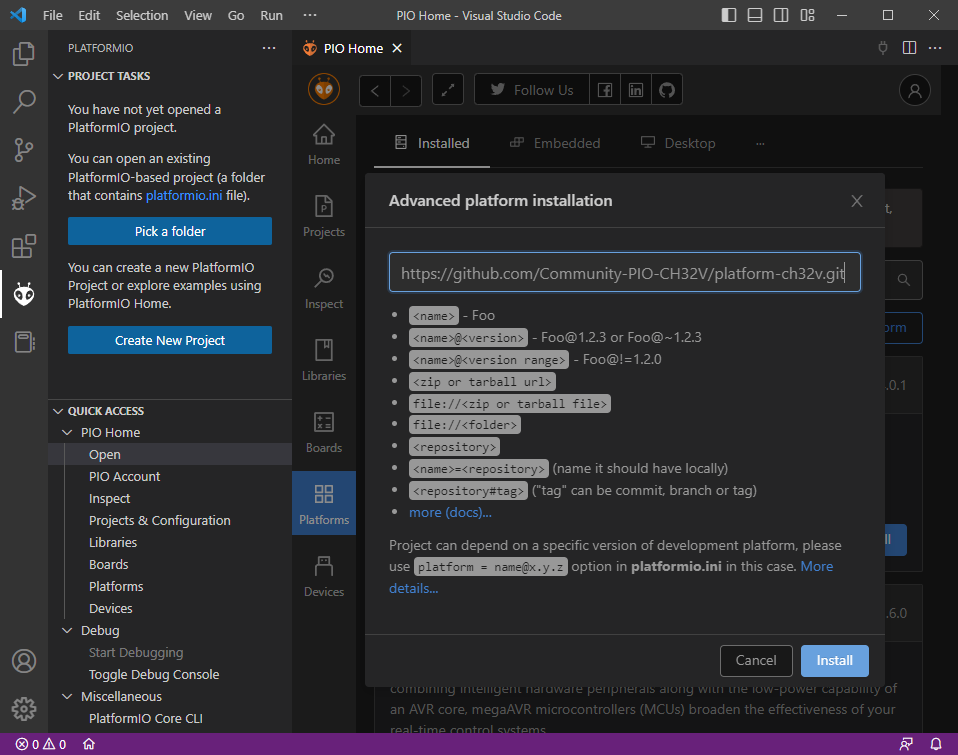Open Libraries in PIO Home sidebar

[x=324, y=360]
